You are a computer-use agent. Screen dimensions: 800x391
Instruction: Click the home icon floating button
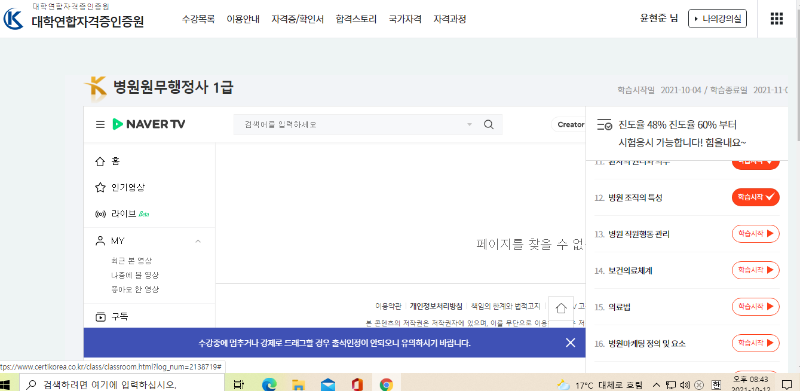pos(561,308)
